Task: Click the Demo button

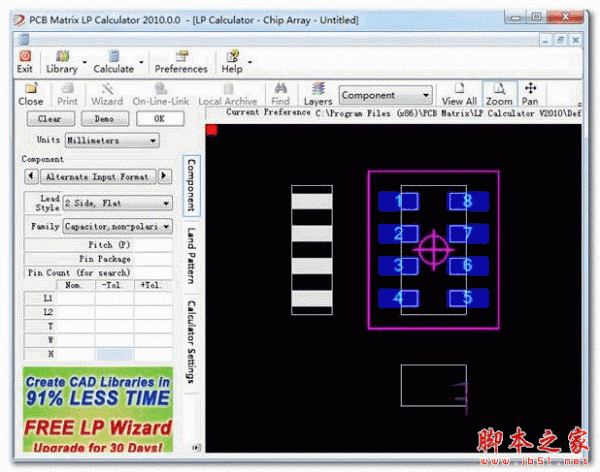Action: tap(105, 119)
